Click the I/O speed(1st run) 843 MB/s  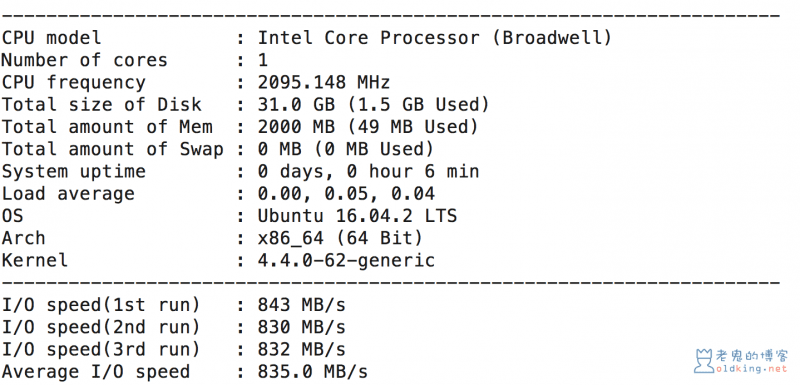(301, 305)
